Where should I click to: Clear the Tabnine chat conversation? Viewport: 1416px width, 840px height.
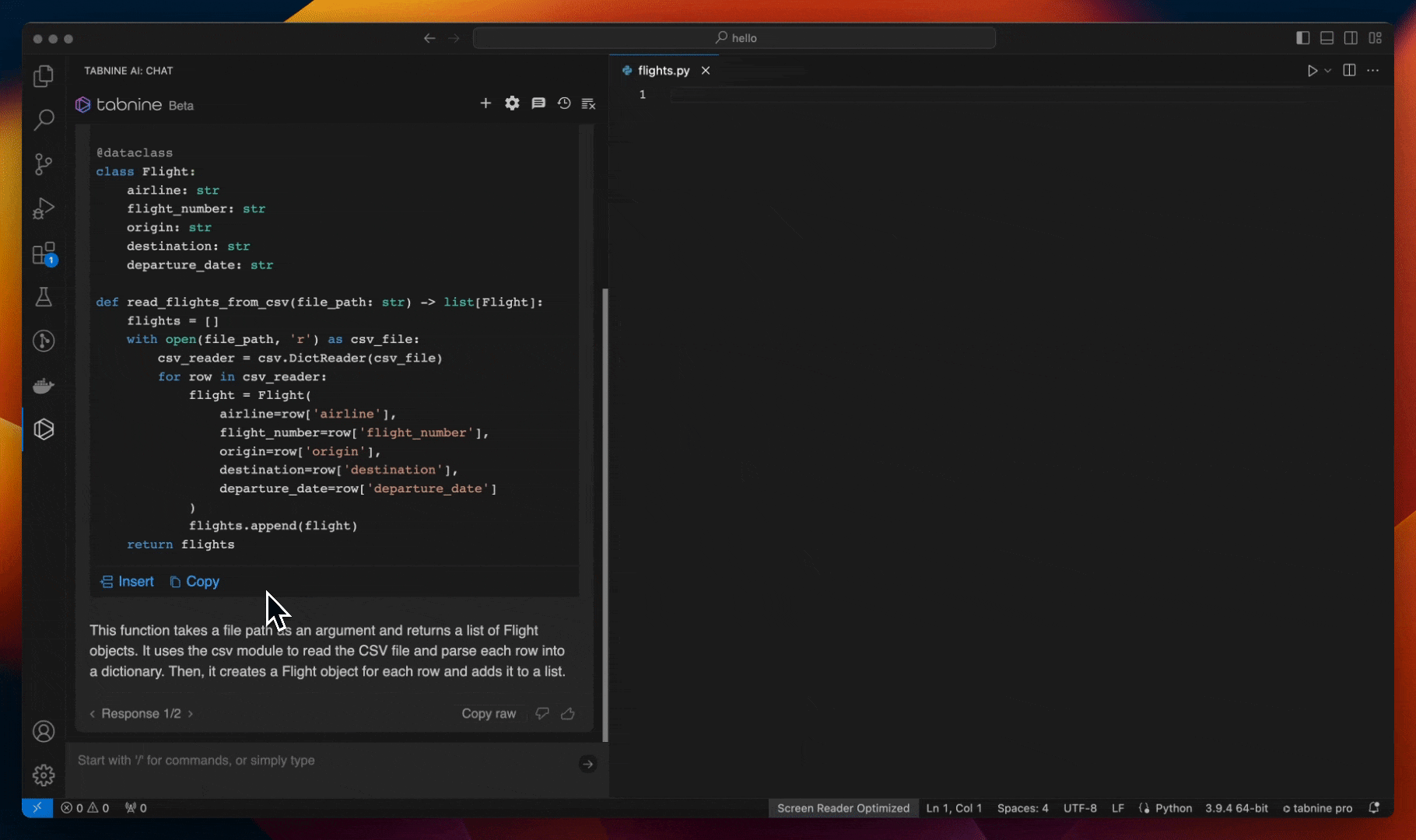point(589,103)
